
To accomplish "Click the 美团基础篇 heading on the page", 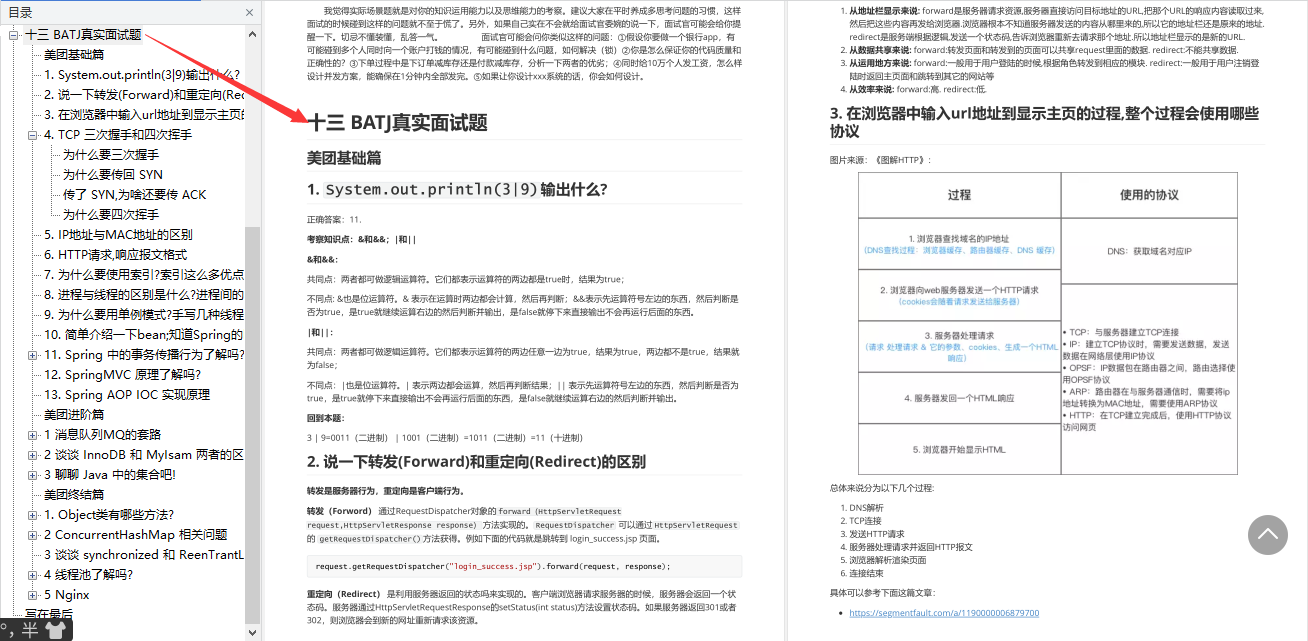I will (x=344, y=158).
